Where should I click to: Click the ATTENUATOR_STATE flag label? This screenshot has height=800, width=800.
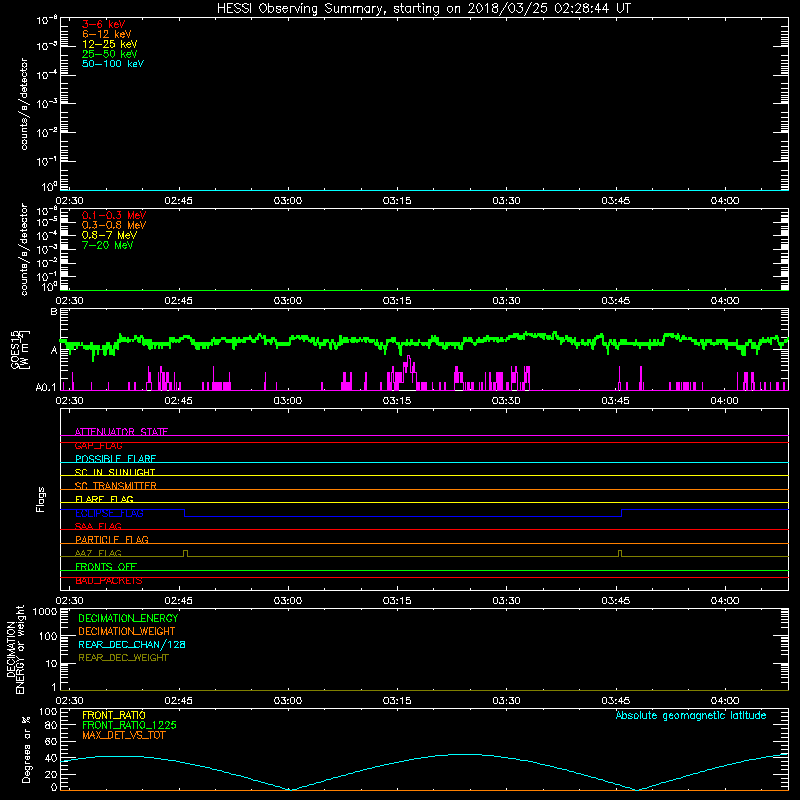point(121,432)
